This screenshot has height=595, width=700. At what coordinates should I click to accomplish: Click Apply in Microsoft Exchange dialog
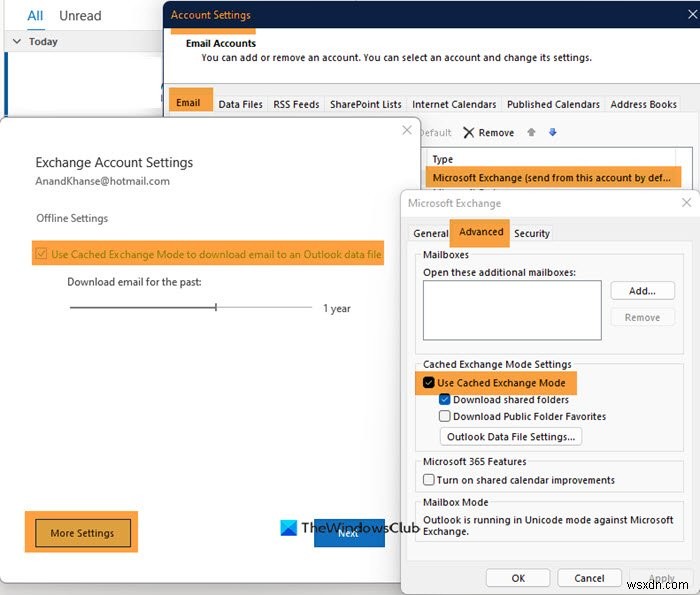pyautogui.click(x=661, y=578)
